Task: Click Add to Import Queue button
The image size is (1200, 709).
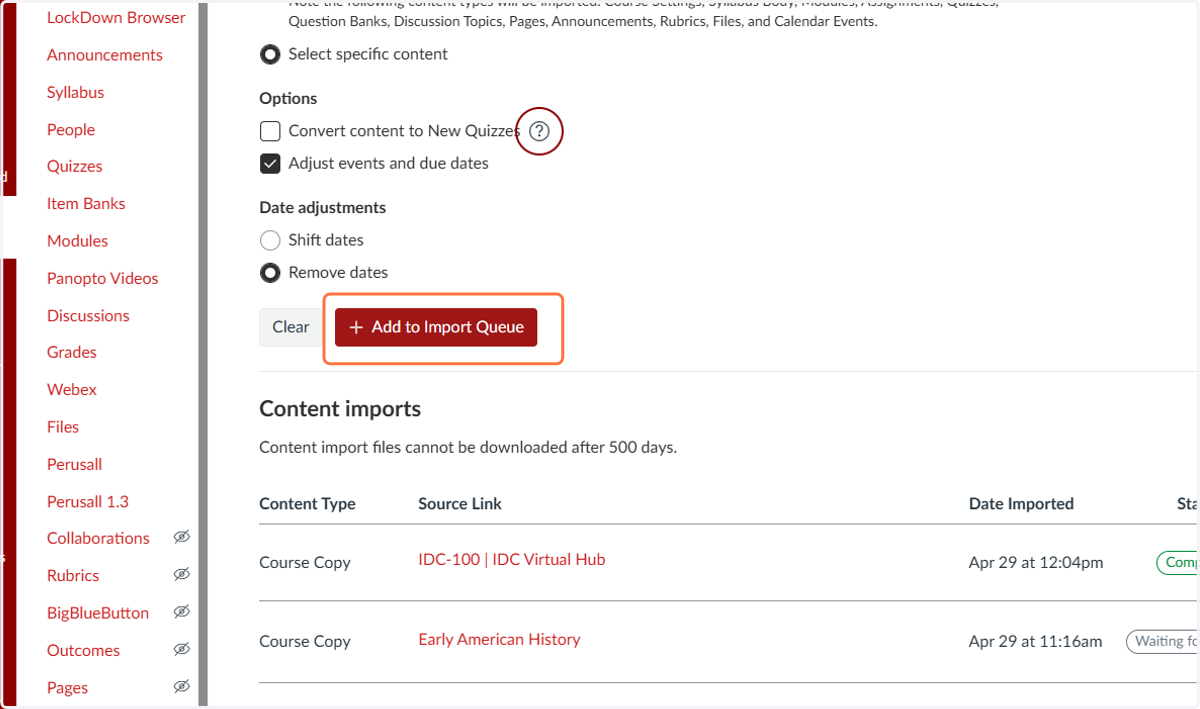Action: (x=436, y=327)
